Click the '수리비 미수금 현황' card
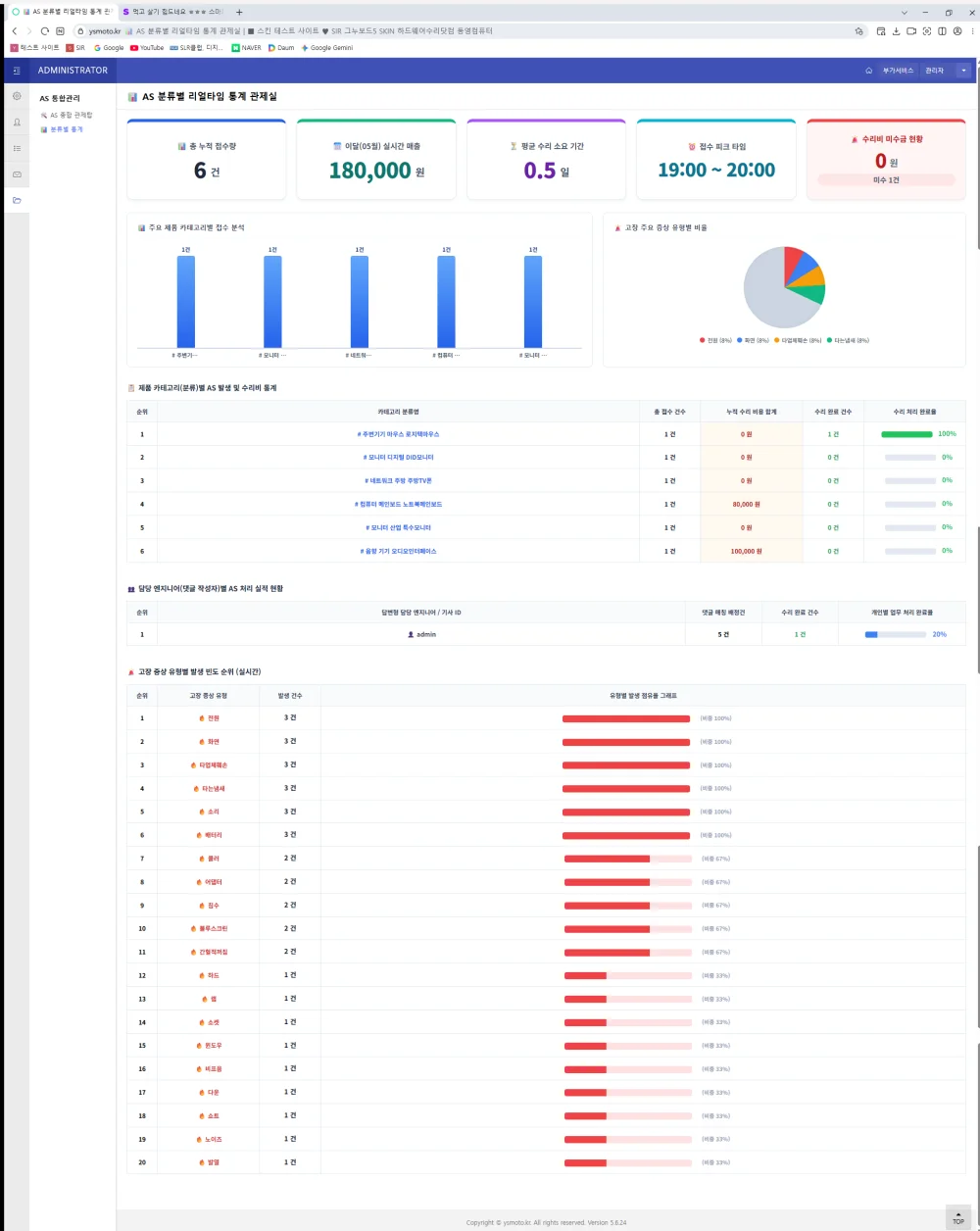The height and width of the screenshot is (1231, 980). click(x=886, y=160)
